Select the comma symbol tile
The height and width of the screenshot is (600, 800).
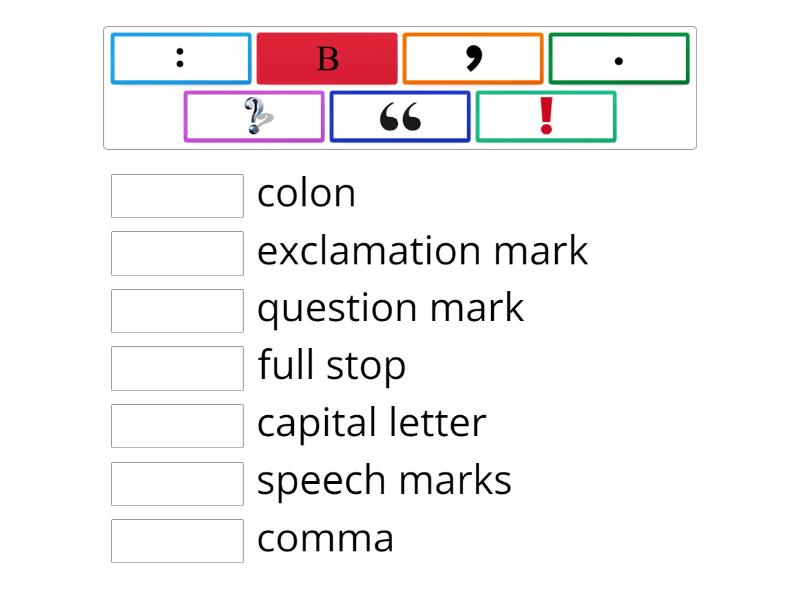473,59
